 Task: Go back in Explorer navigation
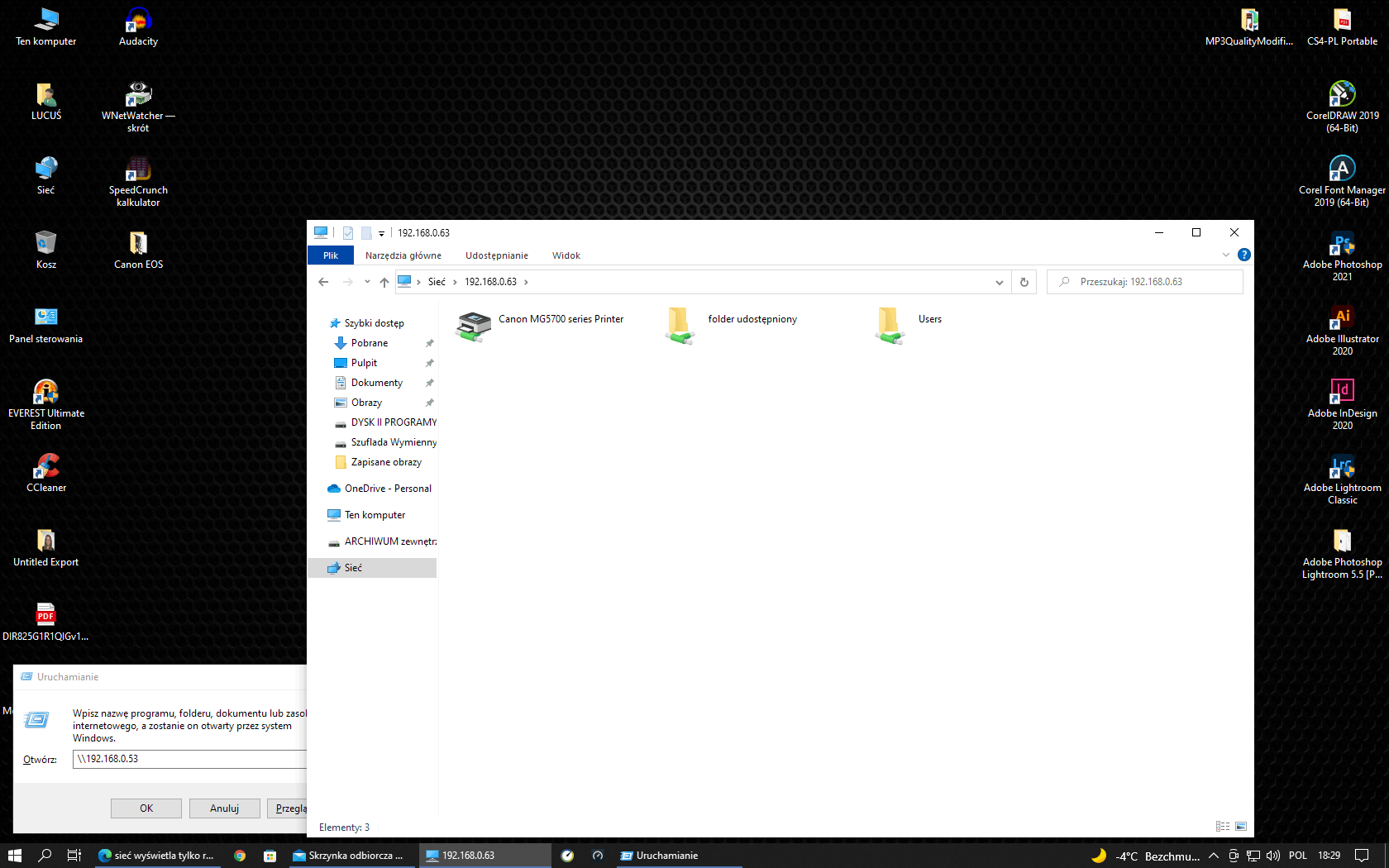[x=323, y=282]
